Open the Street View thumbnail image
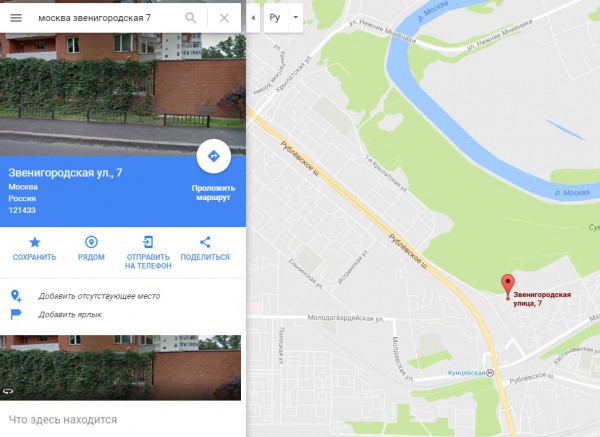Viewport: 600px width, 437px height. pos(121,368)
